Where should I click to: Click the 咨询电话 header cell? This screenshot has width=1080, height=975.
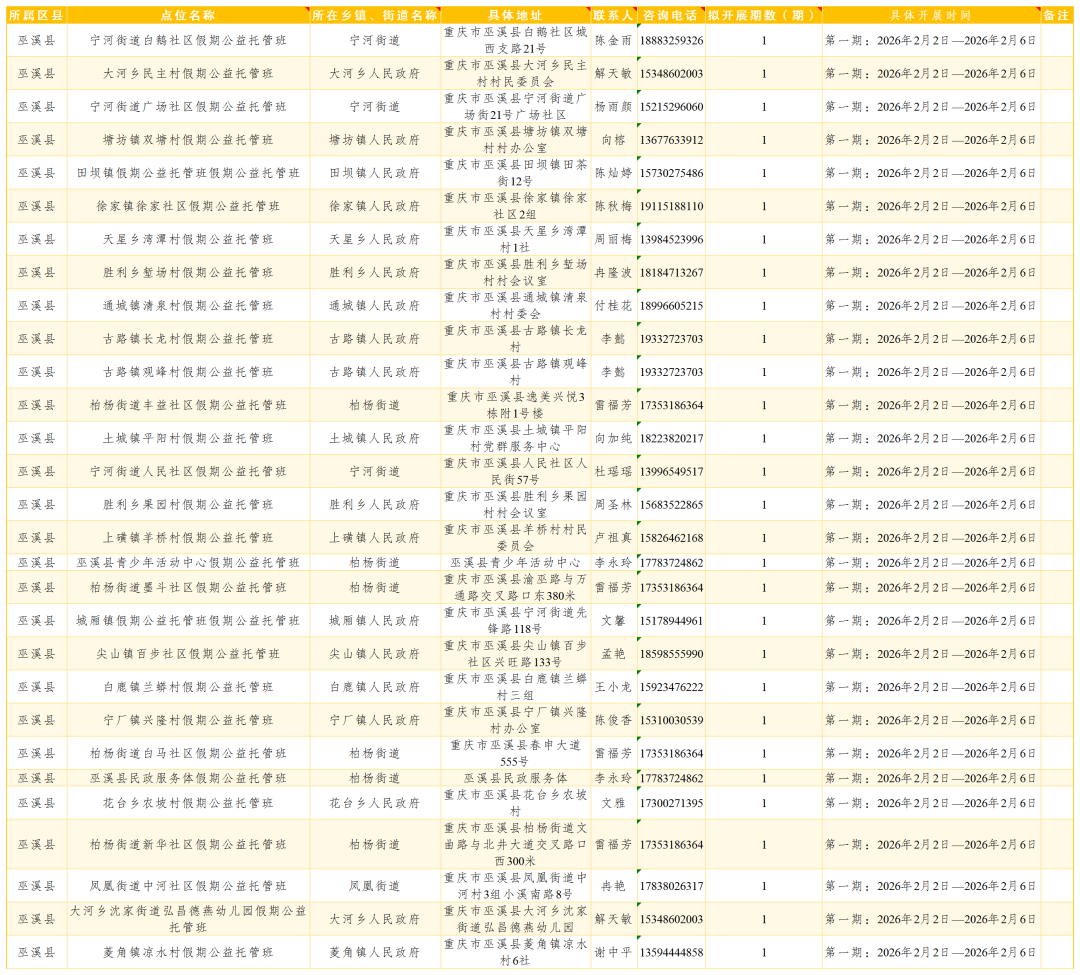point(671,15)
